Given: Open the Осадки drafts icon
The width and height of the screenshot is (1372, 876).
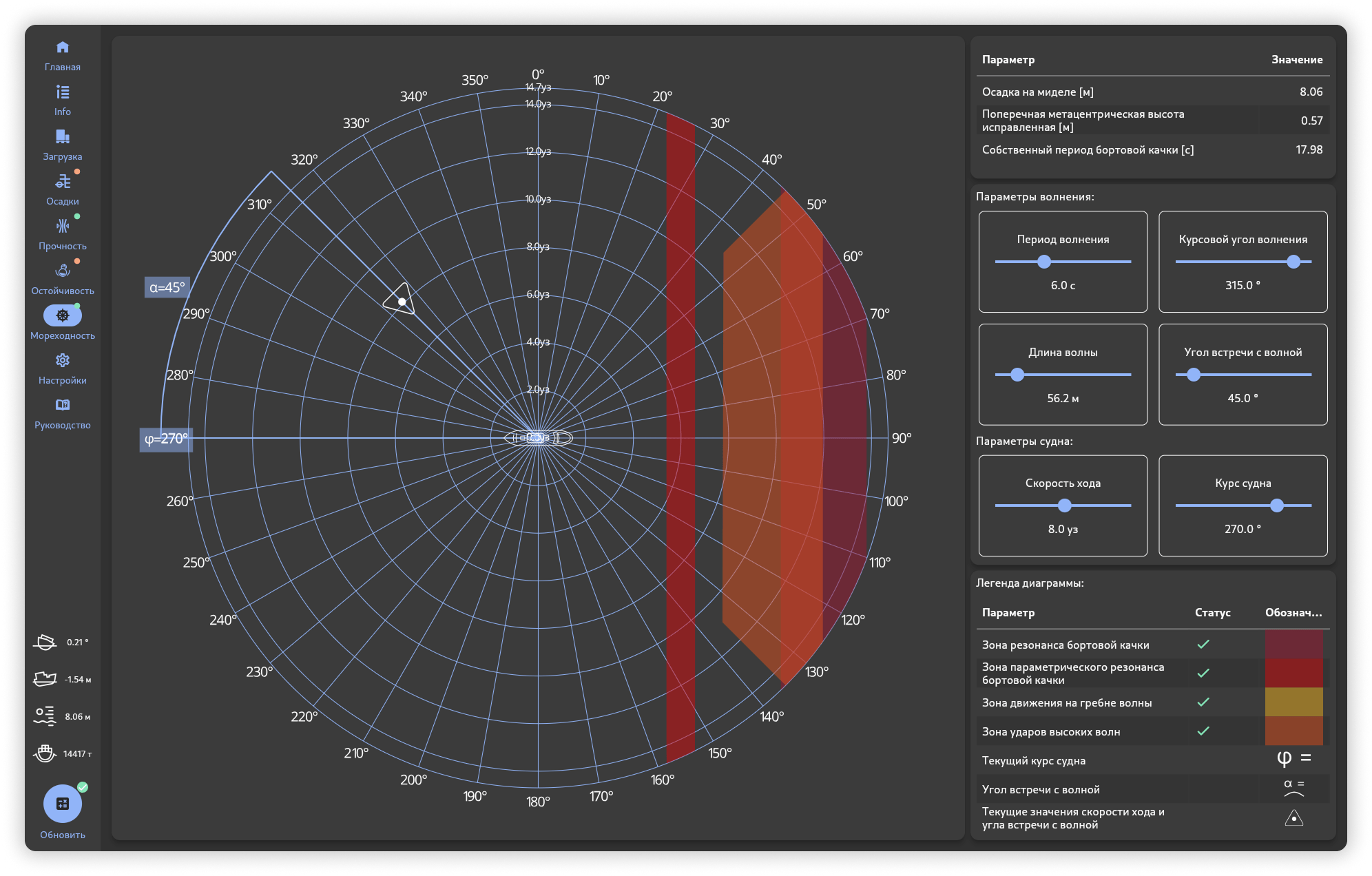Looking at the screenshot, I should [63, 182].
